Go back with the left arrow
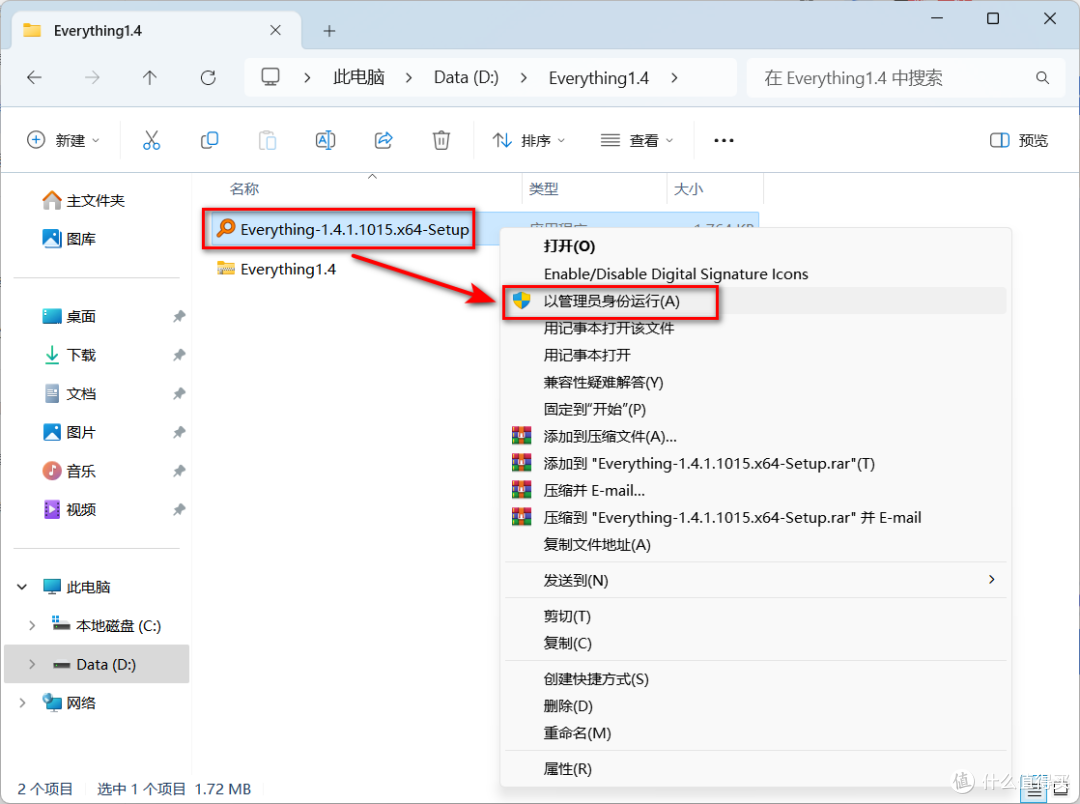This screenshot has width=1080, height=804. pos(34,78)
